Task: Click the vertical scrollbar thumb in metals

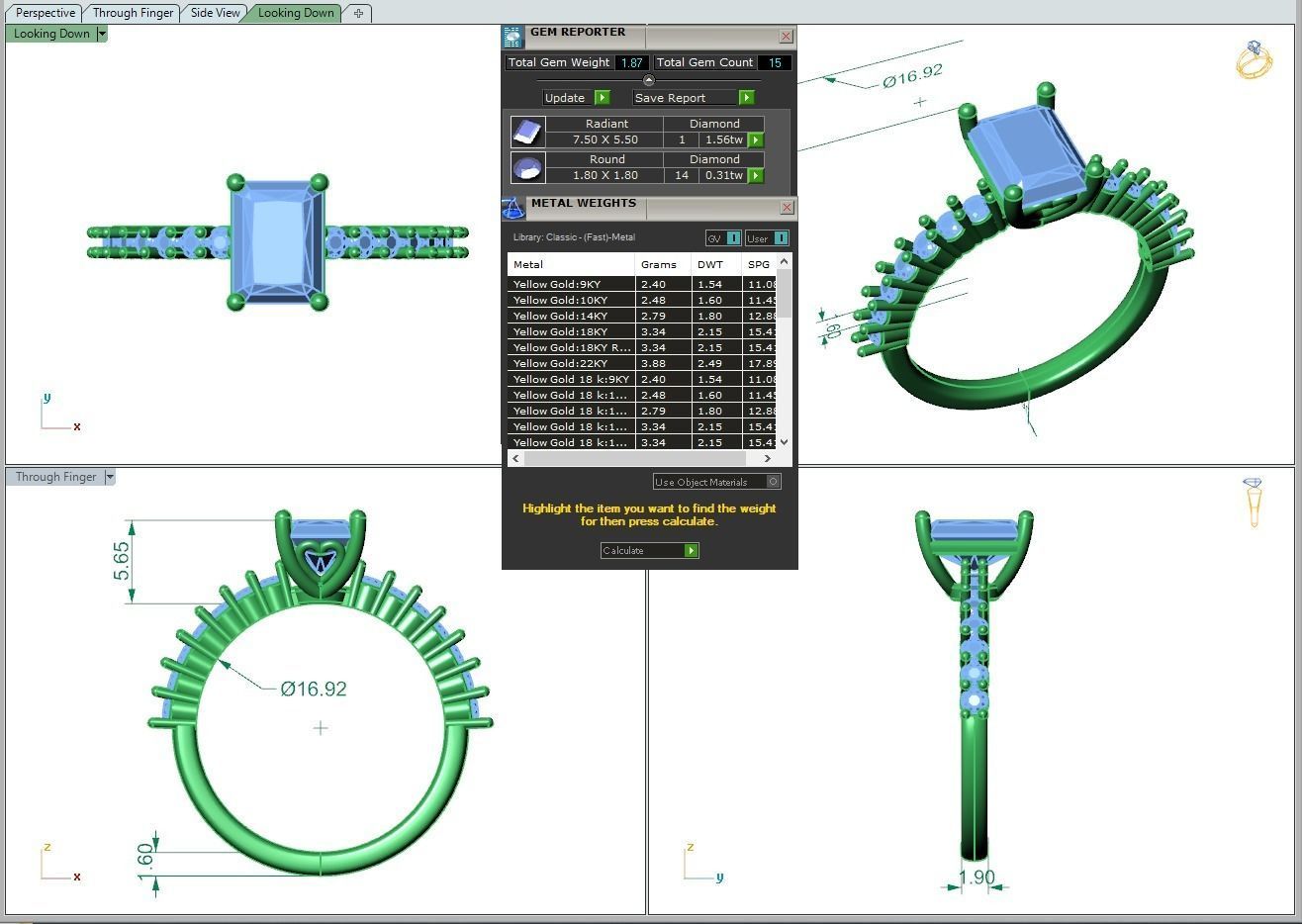Action: coord(784,294)
